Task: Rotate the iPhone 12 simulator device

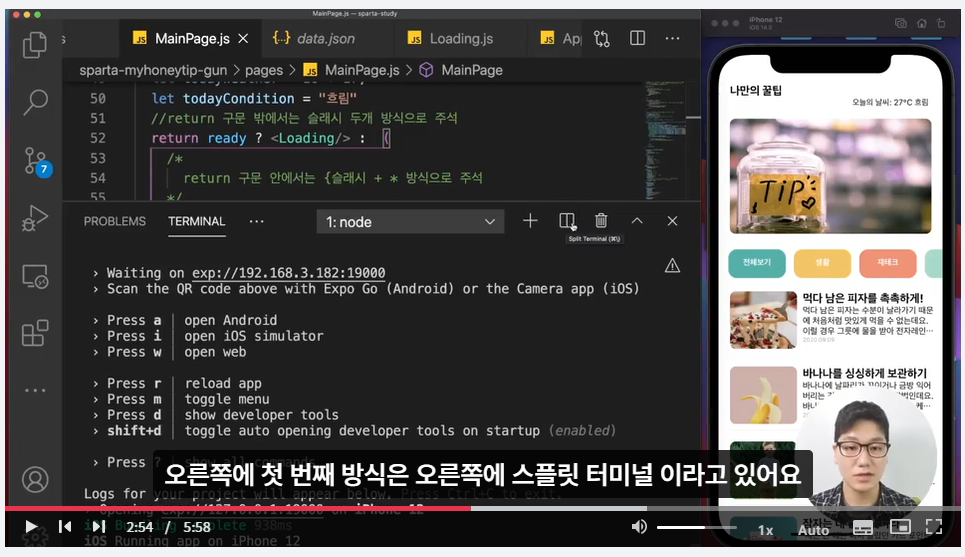Action: 941,23
